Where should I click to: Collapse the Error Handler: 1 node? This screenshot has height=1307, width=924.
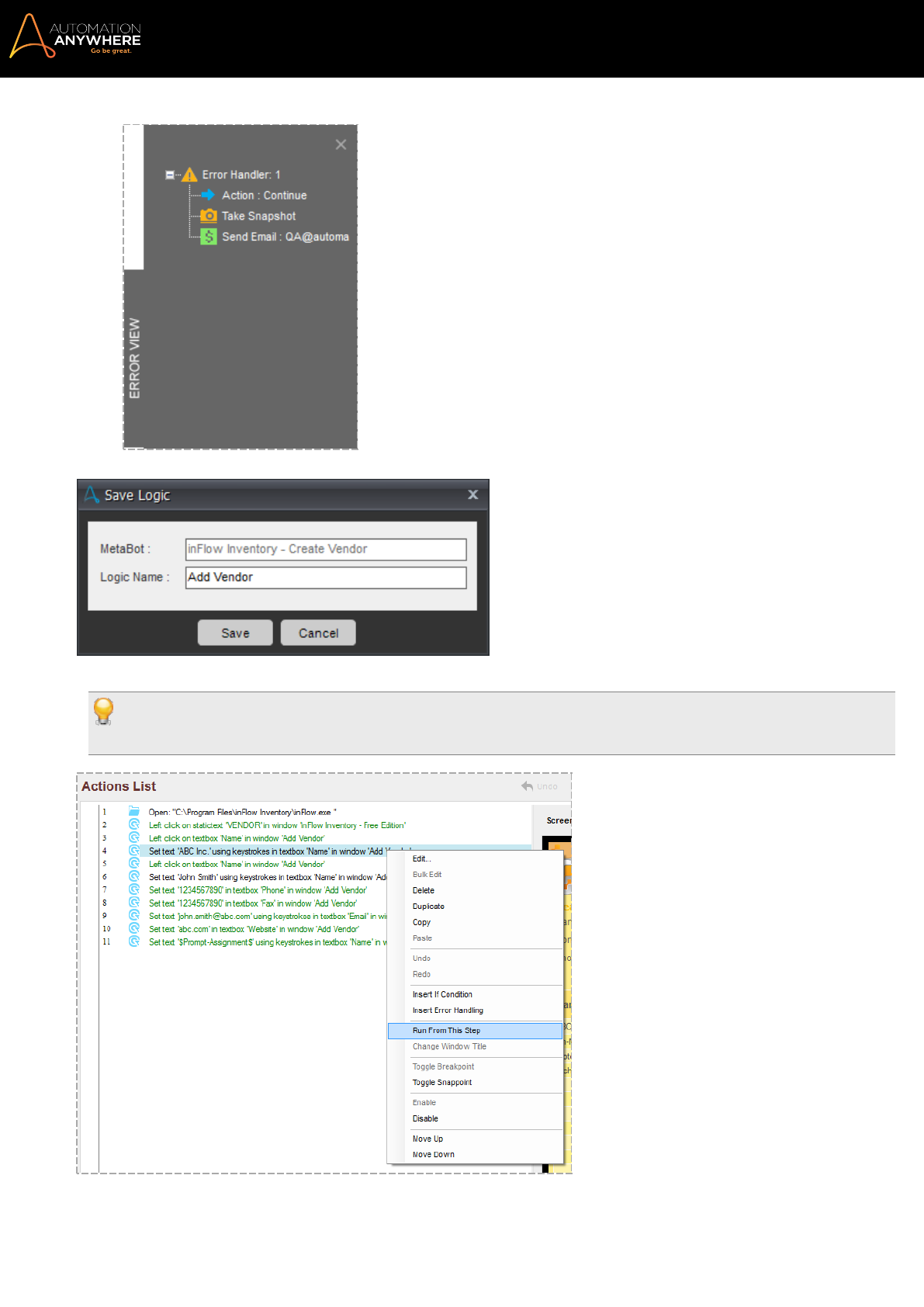[x=170, y=175]
